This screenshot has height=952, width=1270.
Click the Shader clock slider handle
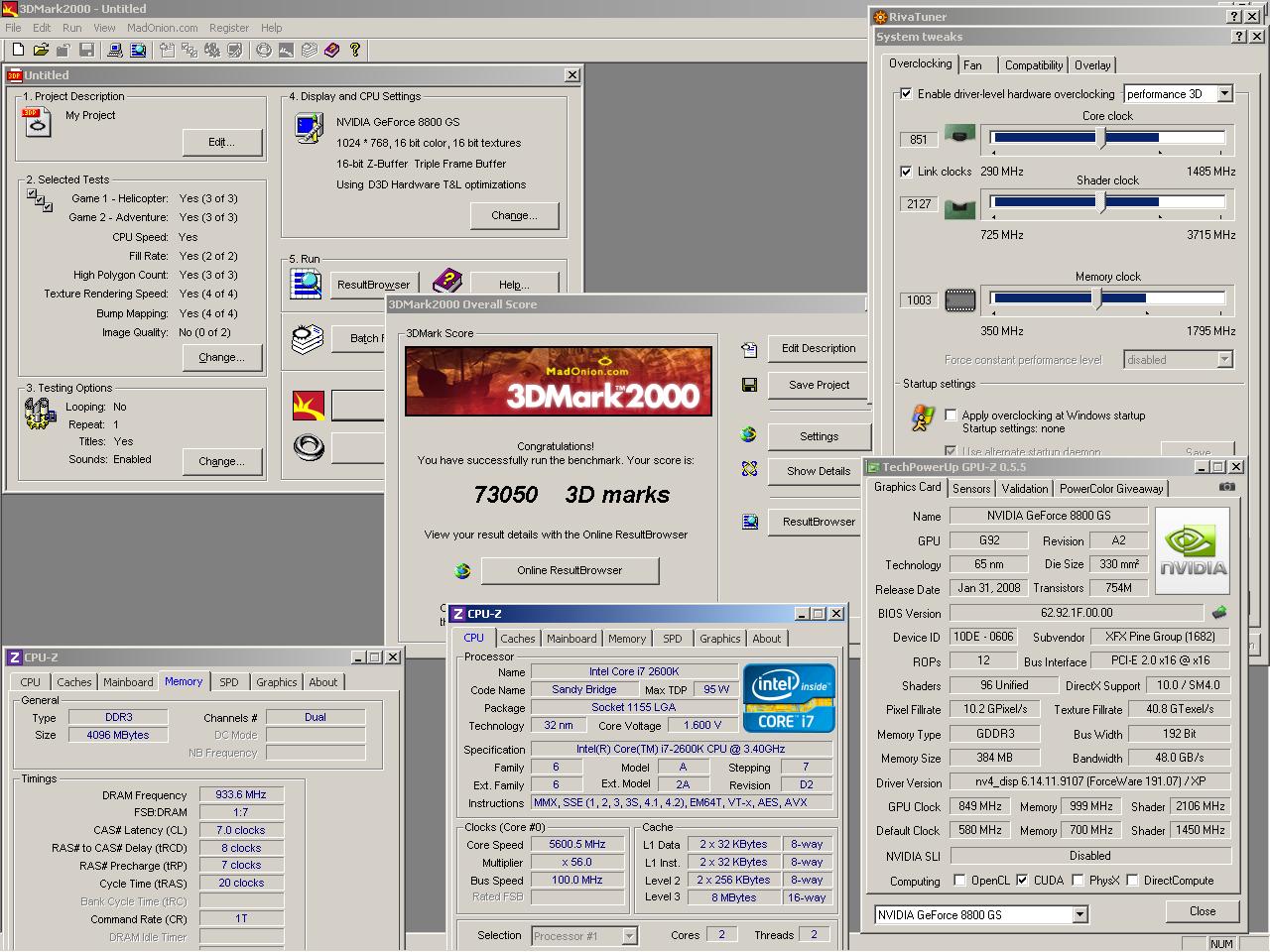pos(1101,202)
